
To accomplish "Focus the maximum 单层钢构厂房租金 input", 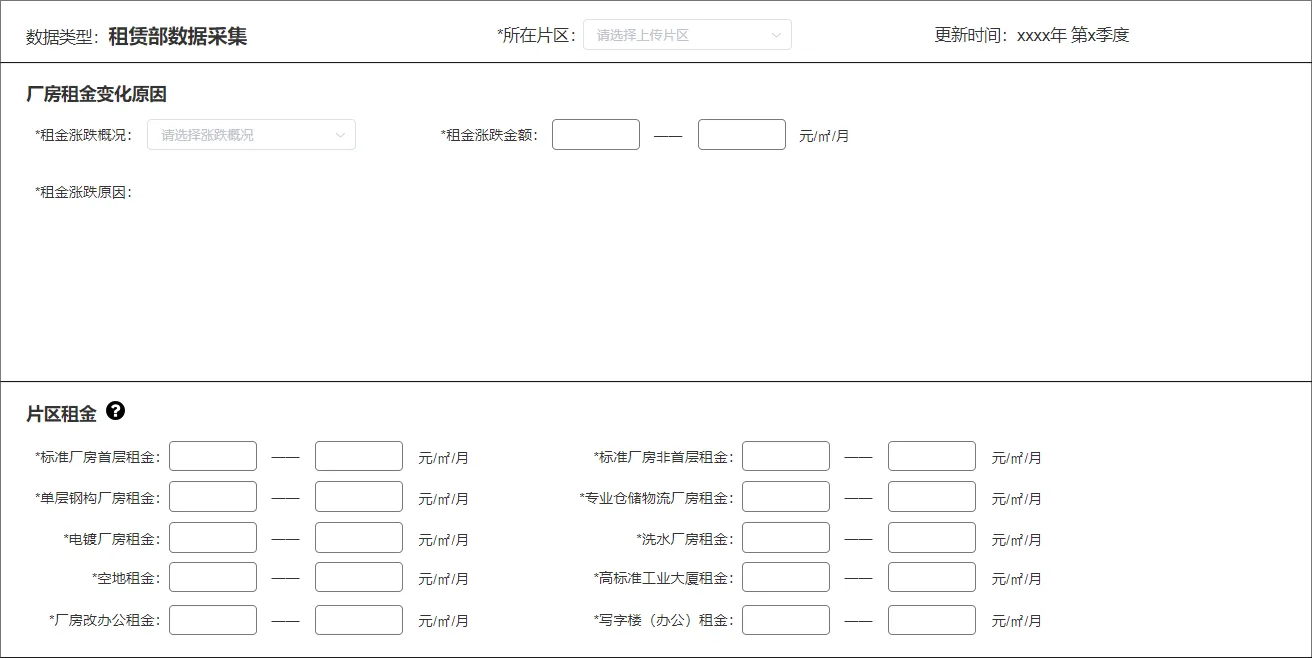I will (x=359, y=497).
